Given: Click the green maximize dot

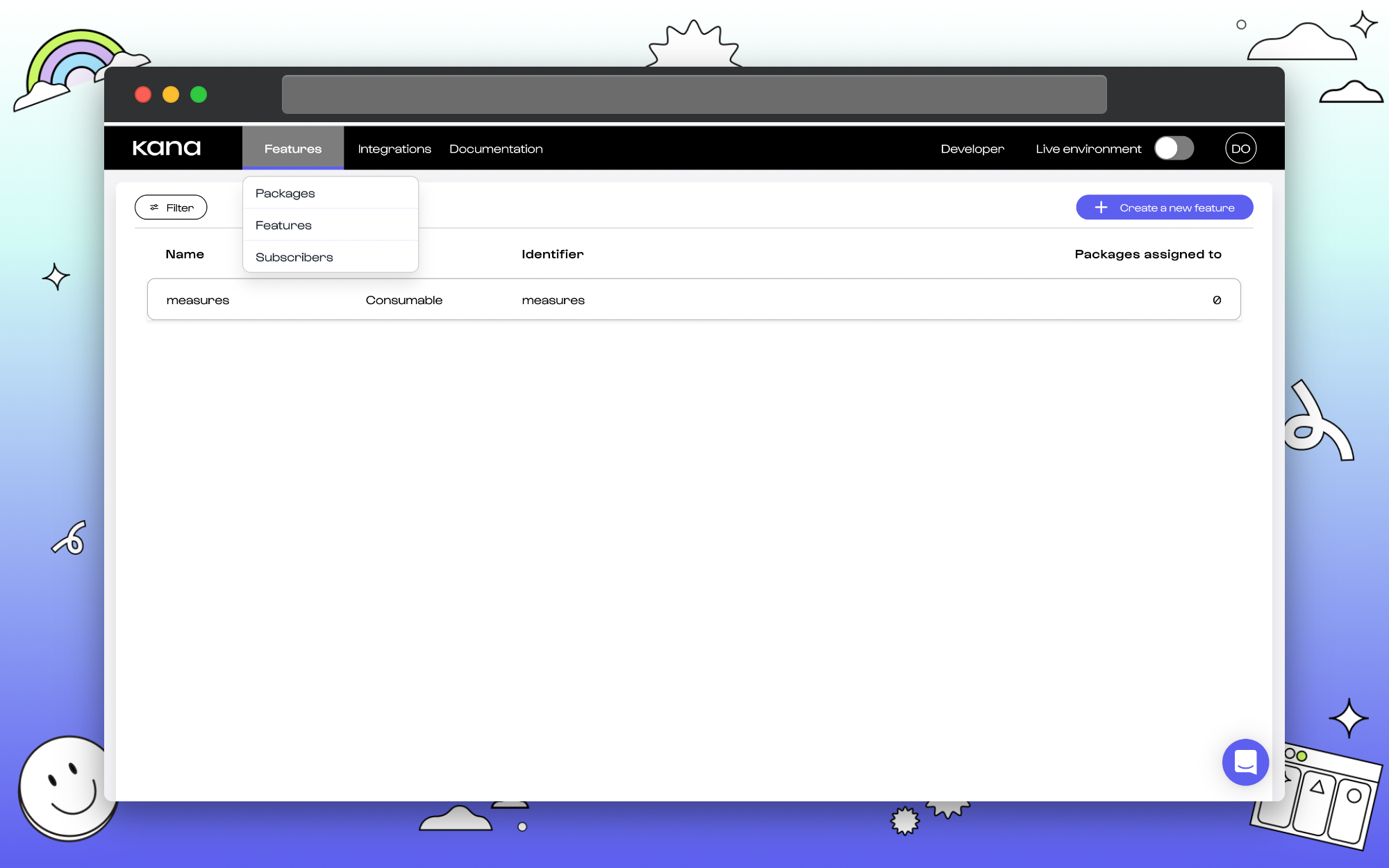Looking at the screenshot, I should [x=199, y=94].
